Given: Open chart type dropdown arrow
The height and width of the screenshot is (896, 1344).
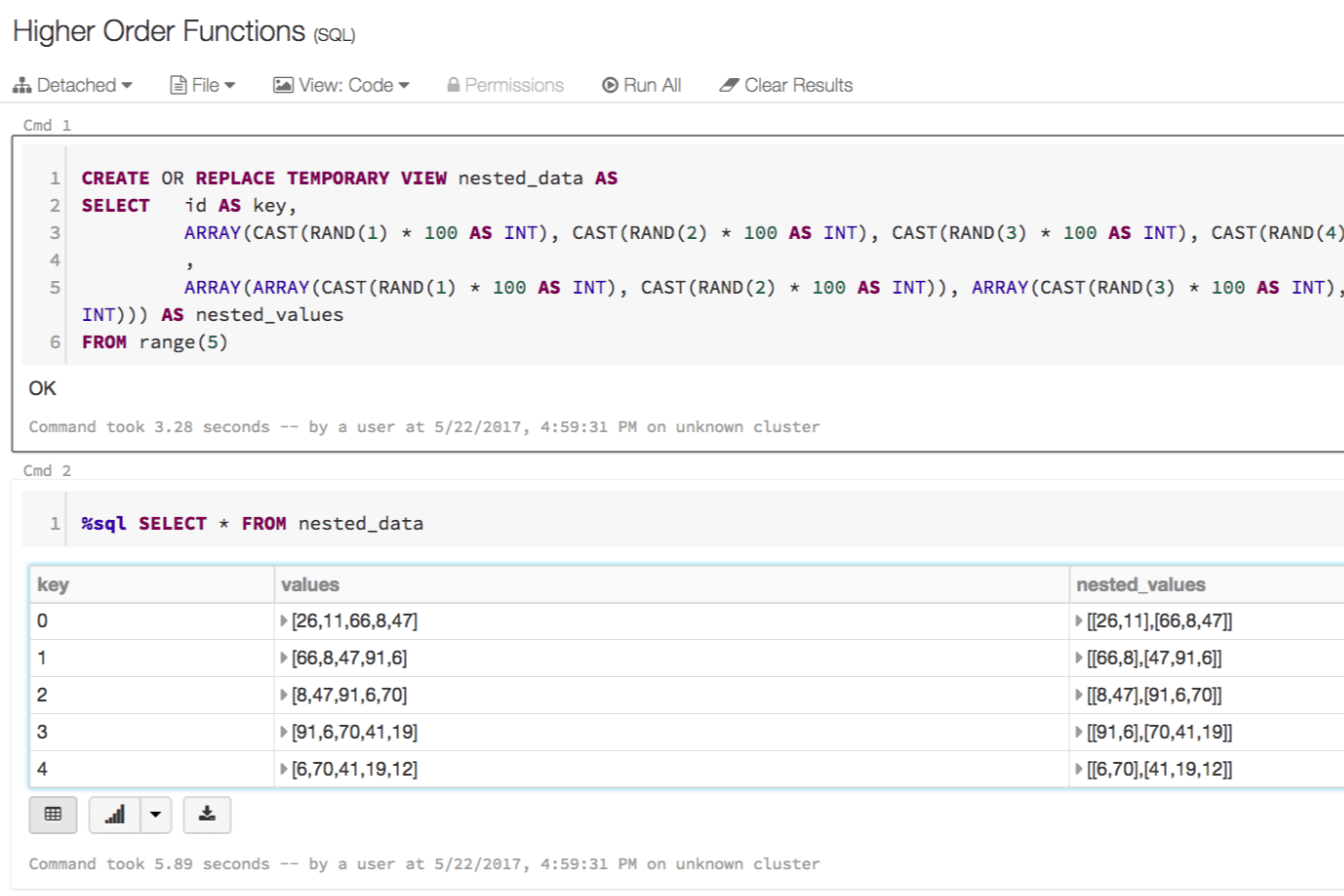Looking at the screenshot, I should tap(155, 815).
